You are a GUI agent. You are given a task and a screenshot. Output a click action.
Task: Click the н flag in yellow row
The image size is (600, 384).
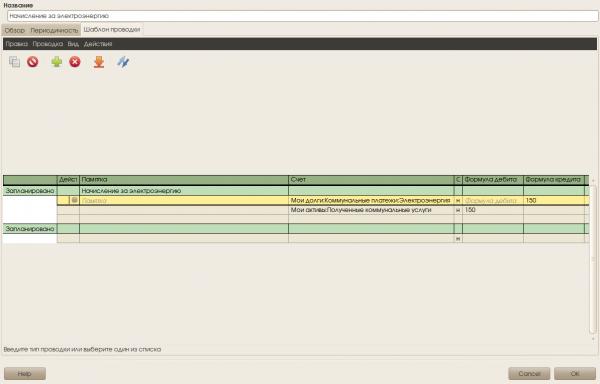[458, 200]
